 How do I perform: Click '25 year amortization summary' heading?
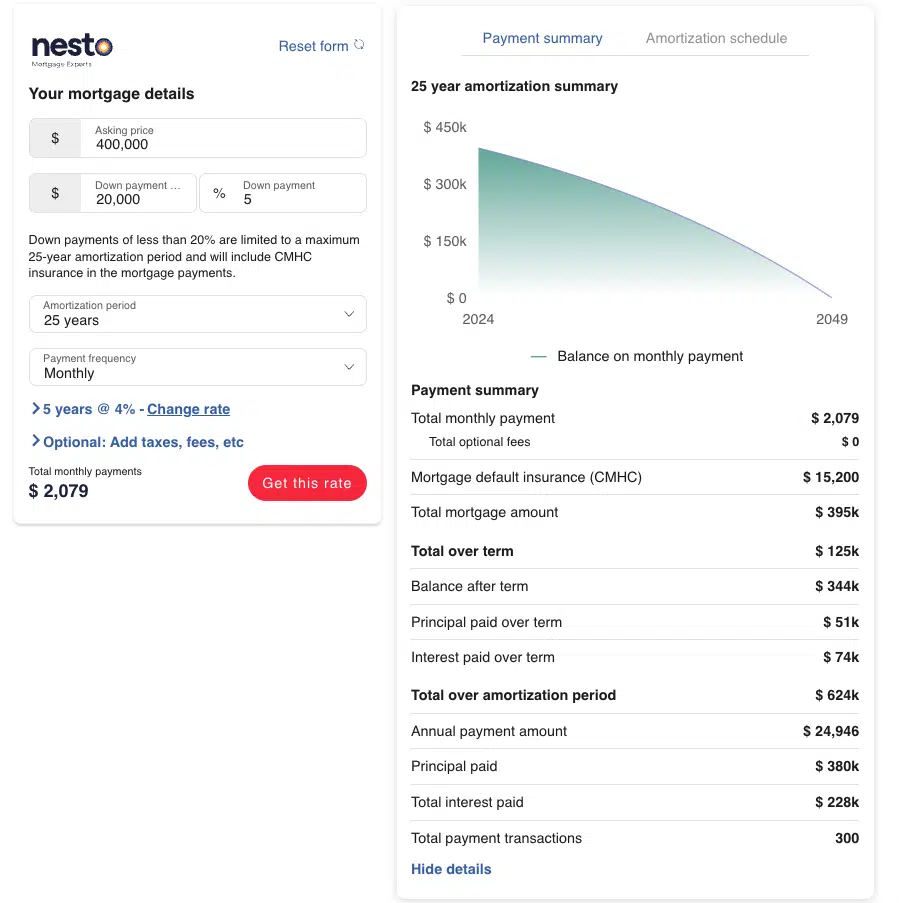pos(514,86)
